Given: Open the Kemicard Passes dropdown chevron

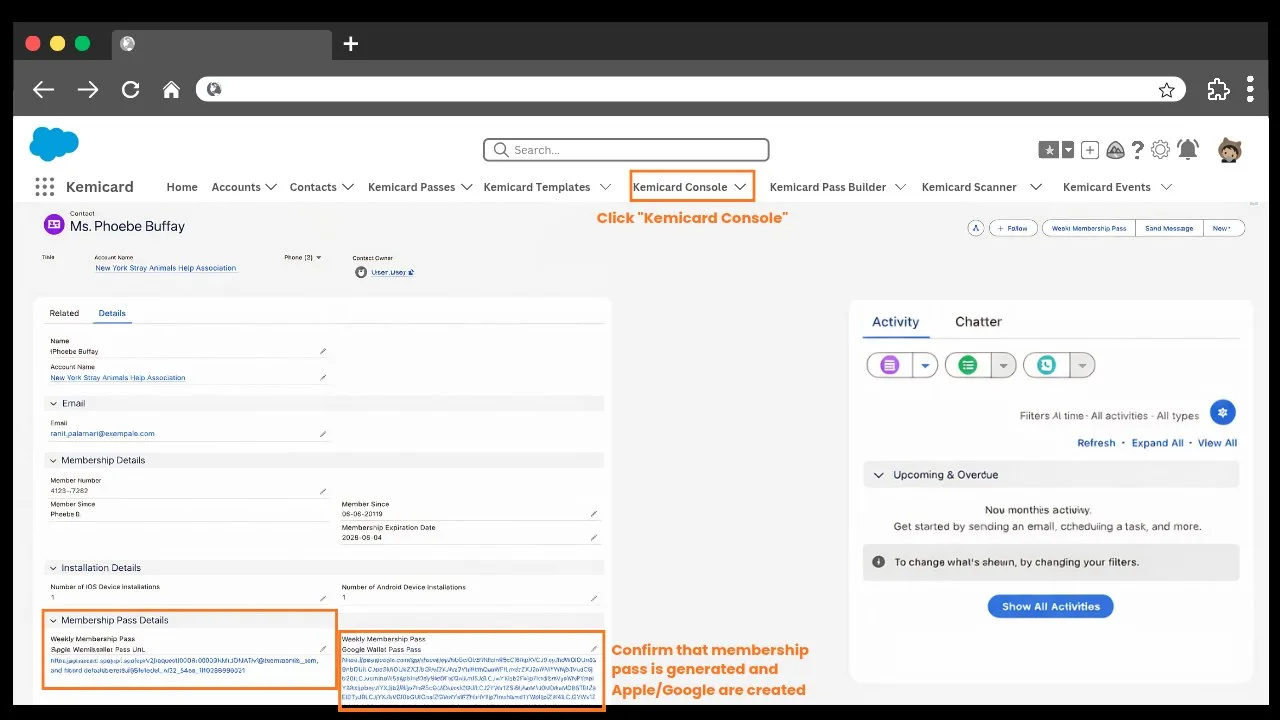Looking at the screenshot, I should point(467,187).
